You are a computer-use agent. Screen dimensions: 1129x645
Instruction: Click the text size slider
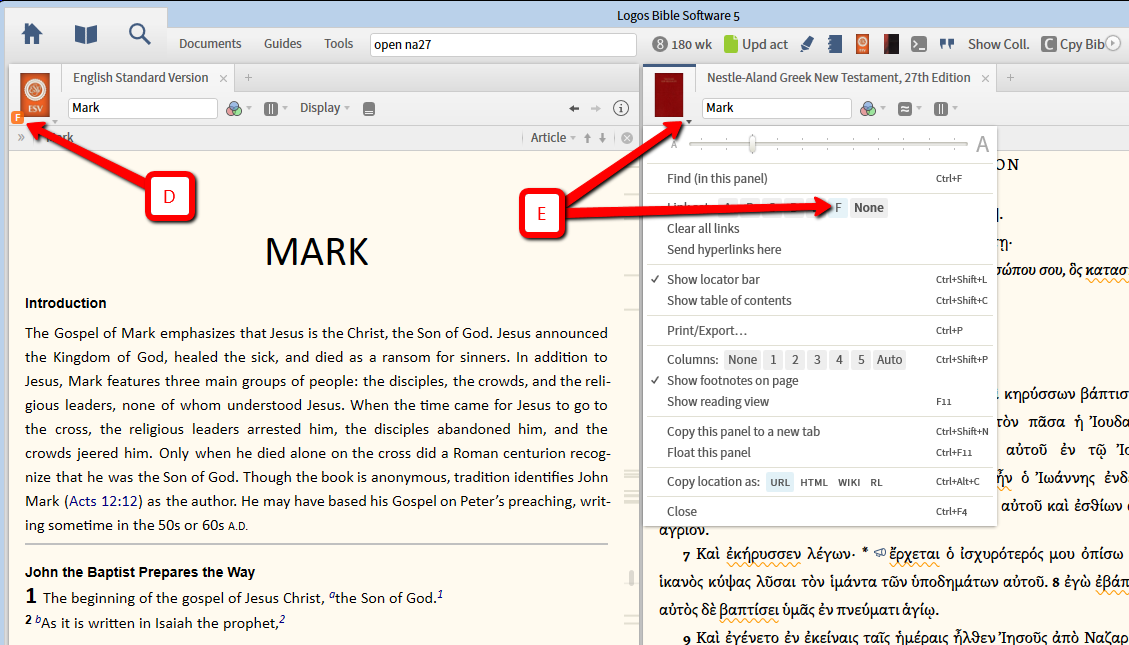tap(828, 144)
